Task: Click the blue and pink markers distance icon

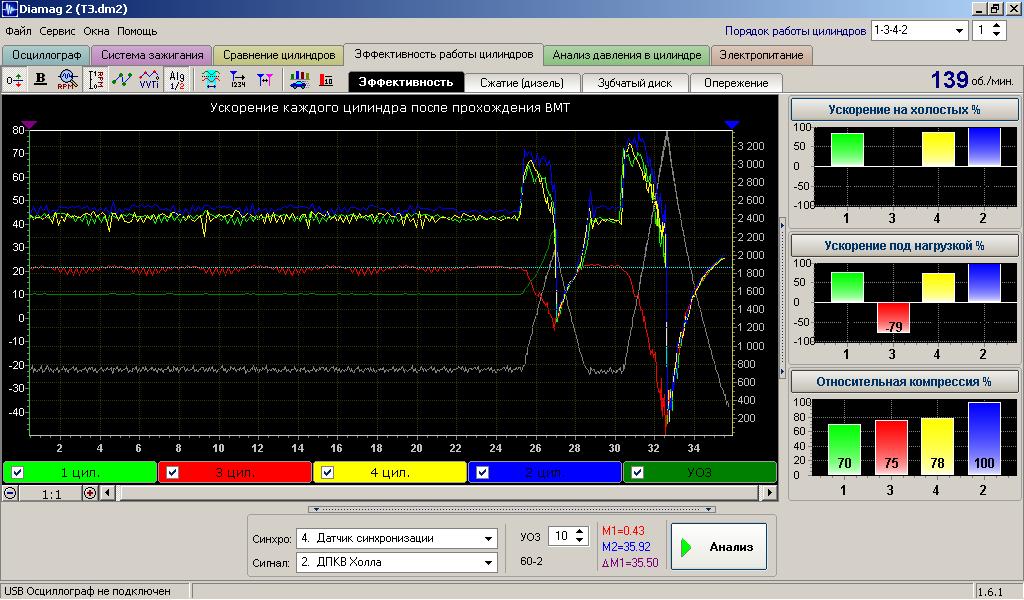Action: click(x=264, y=80)
